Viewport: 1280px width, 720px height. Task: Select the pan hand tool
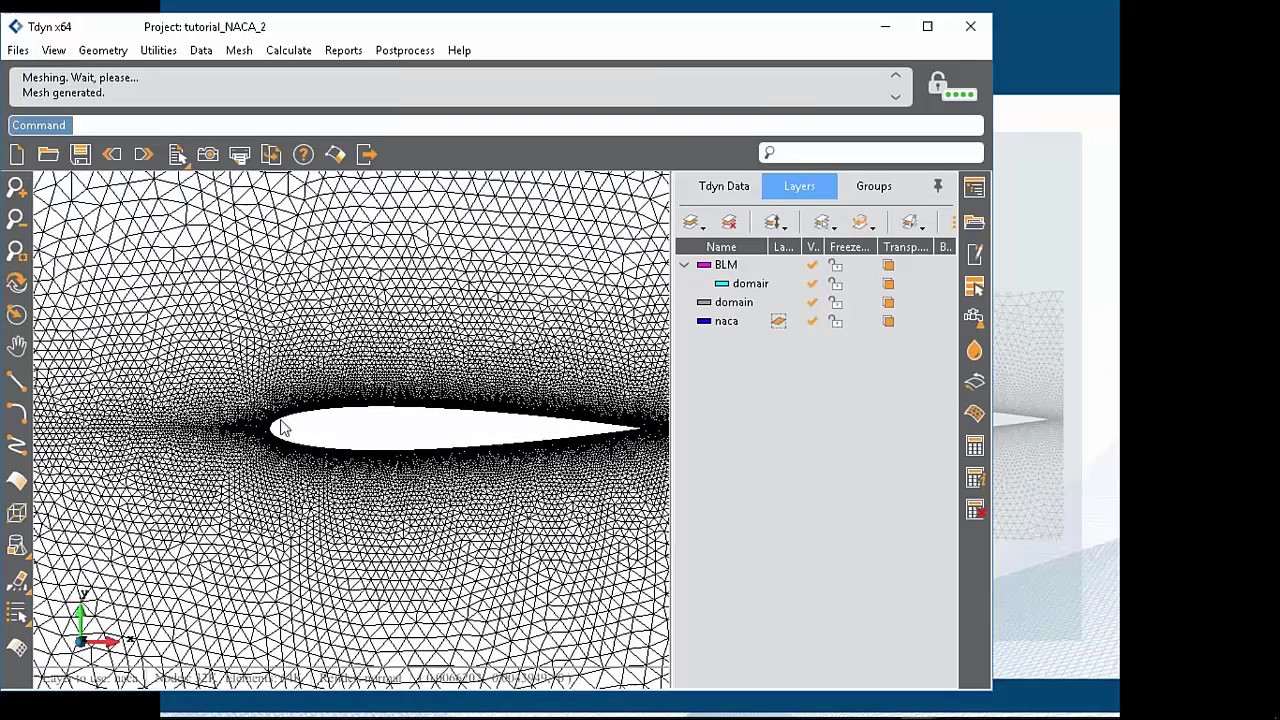pyautogui.click(x=16, y=346)
